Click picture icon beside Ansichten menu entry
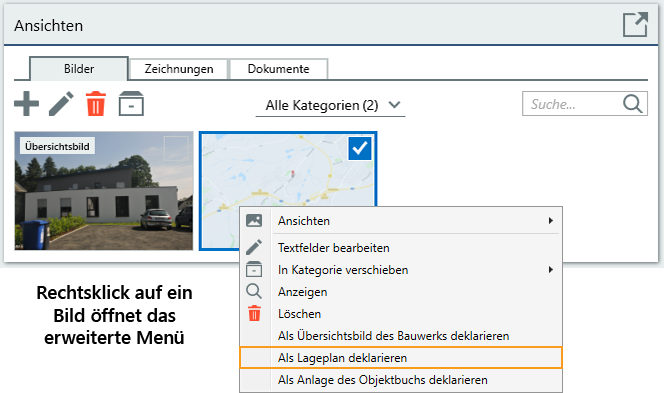This screenshot has width=664, height=393. (254, 221)
